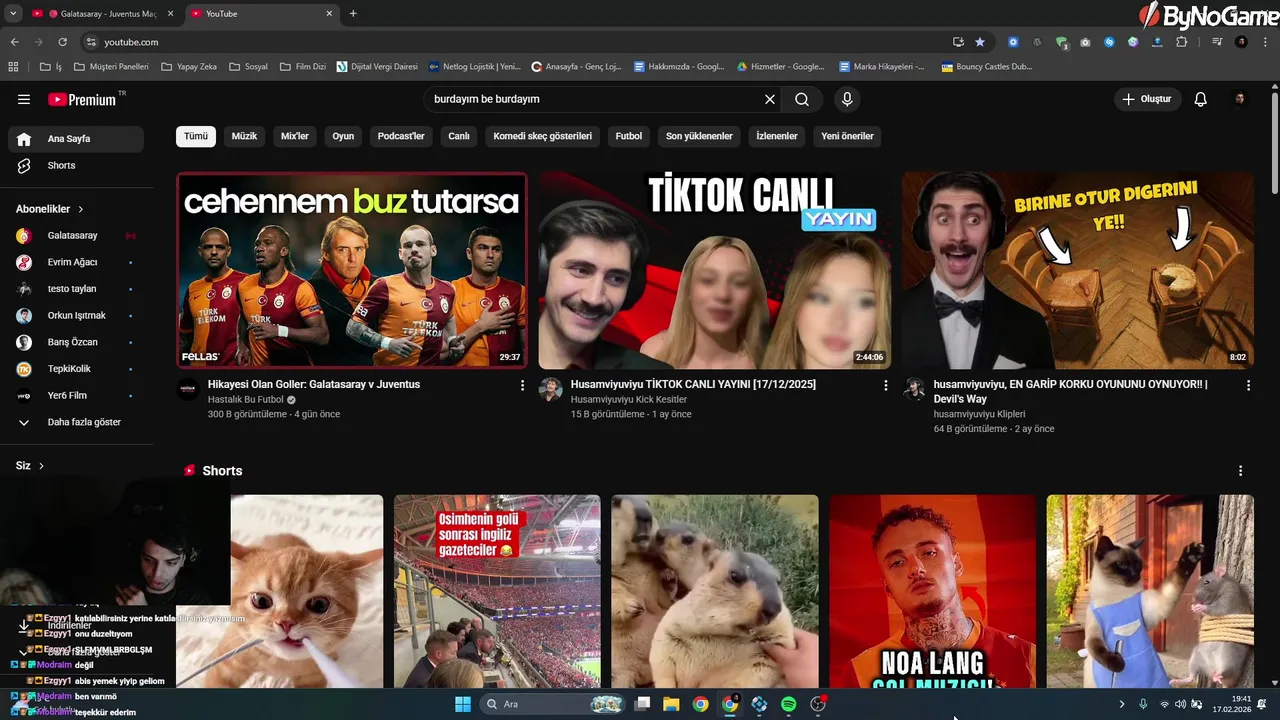
Task: Open the Osimhenin golü stadium Short
Action: pyautogui.click(x=497, y=591)
